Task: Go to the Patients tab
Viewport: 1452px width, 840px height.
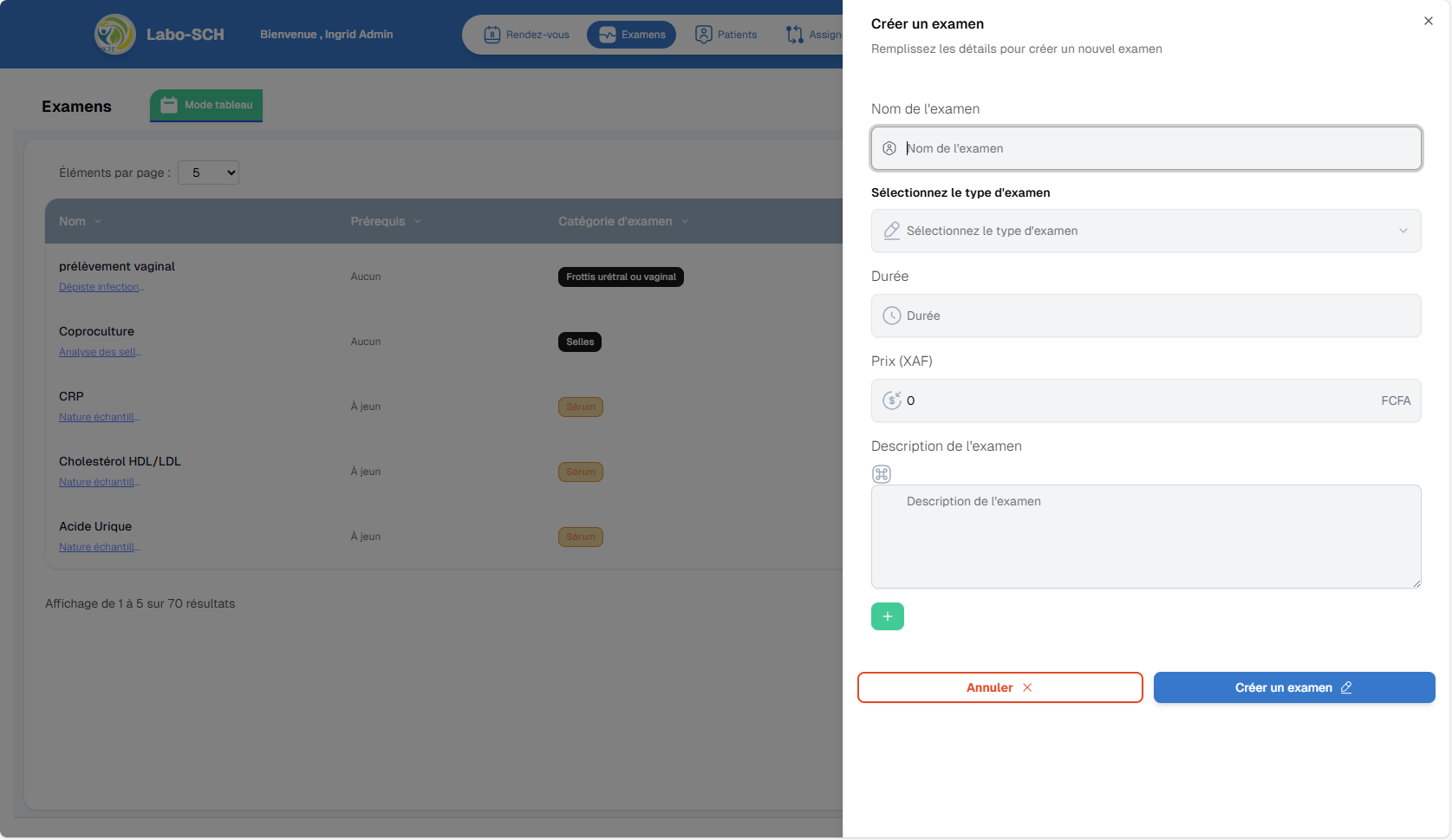Action: (x=726, y=35)
